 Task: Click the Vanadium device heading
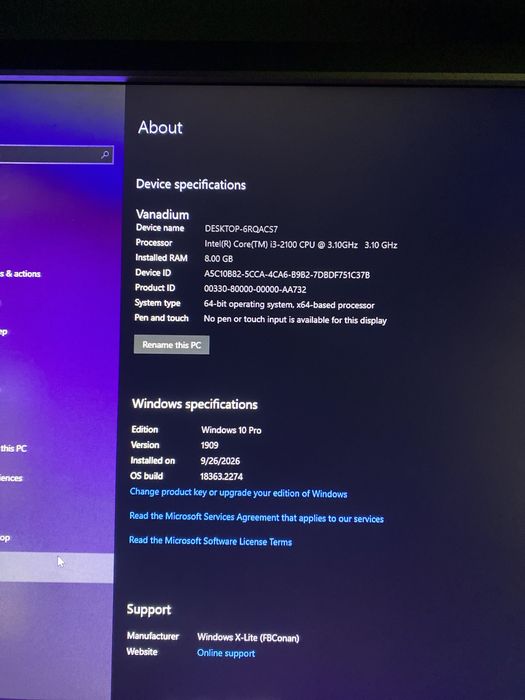tap(162, 214)
